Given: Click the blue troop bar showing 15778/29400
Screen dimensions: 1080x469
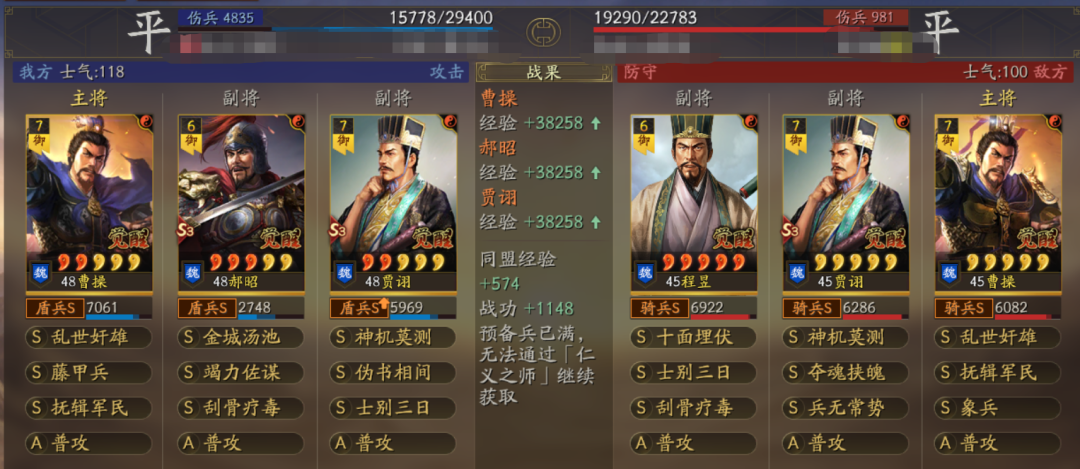Looking at the screenshot, I should (x=382, y=29).
